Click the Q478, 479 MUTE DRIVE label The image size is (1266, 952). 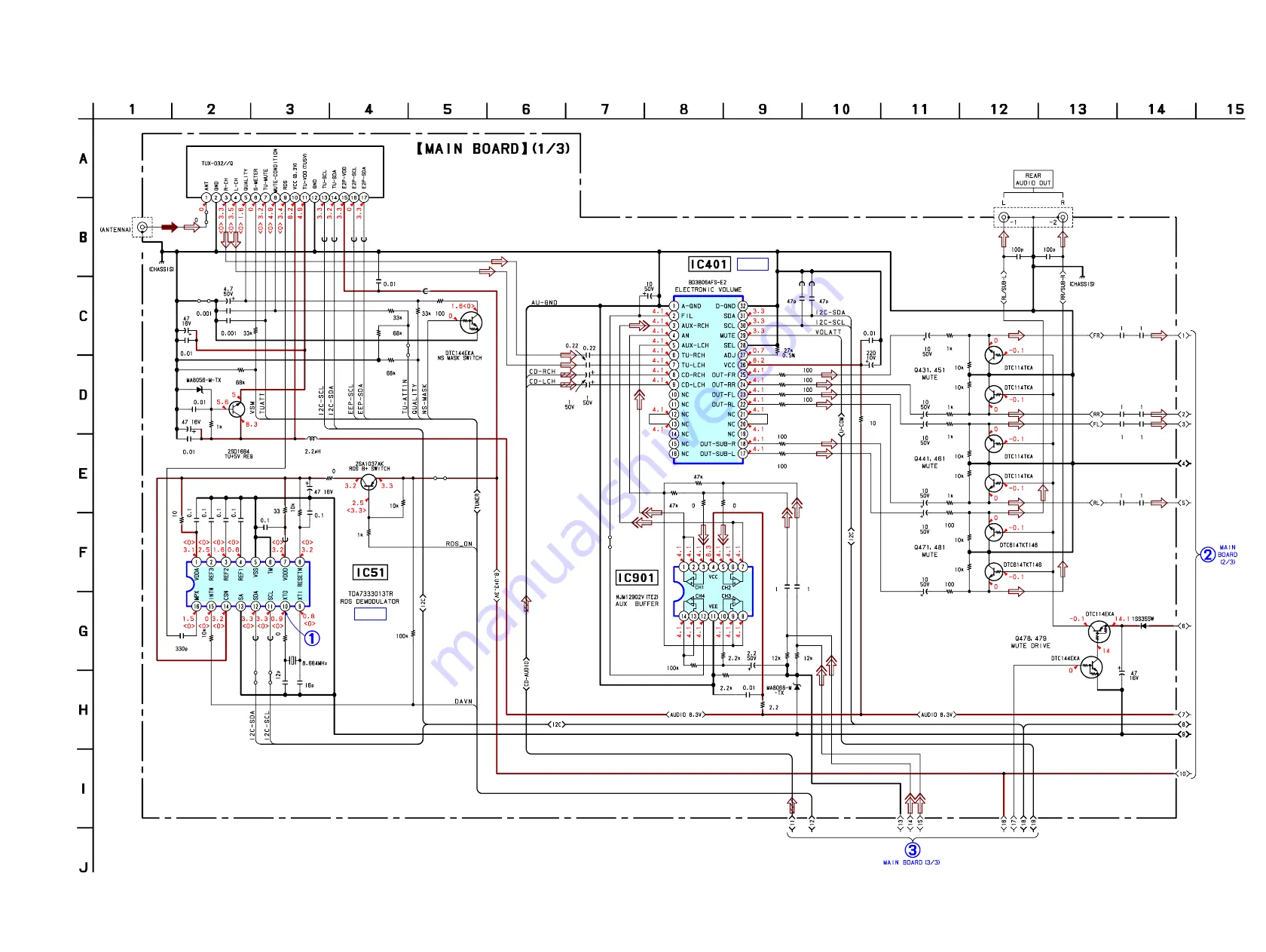pyautogui.click(x=1030, y=642)
